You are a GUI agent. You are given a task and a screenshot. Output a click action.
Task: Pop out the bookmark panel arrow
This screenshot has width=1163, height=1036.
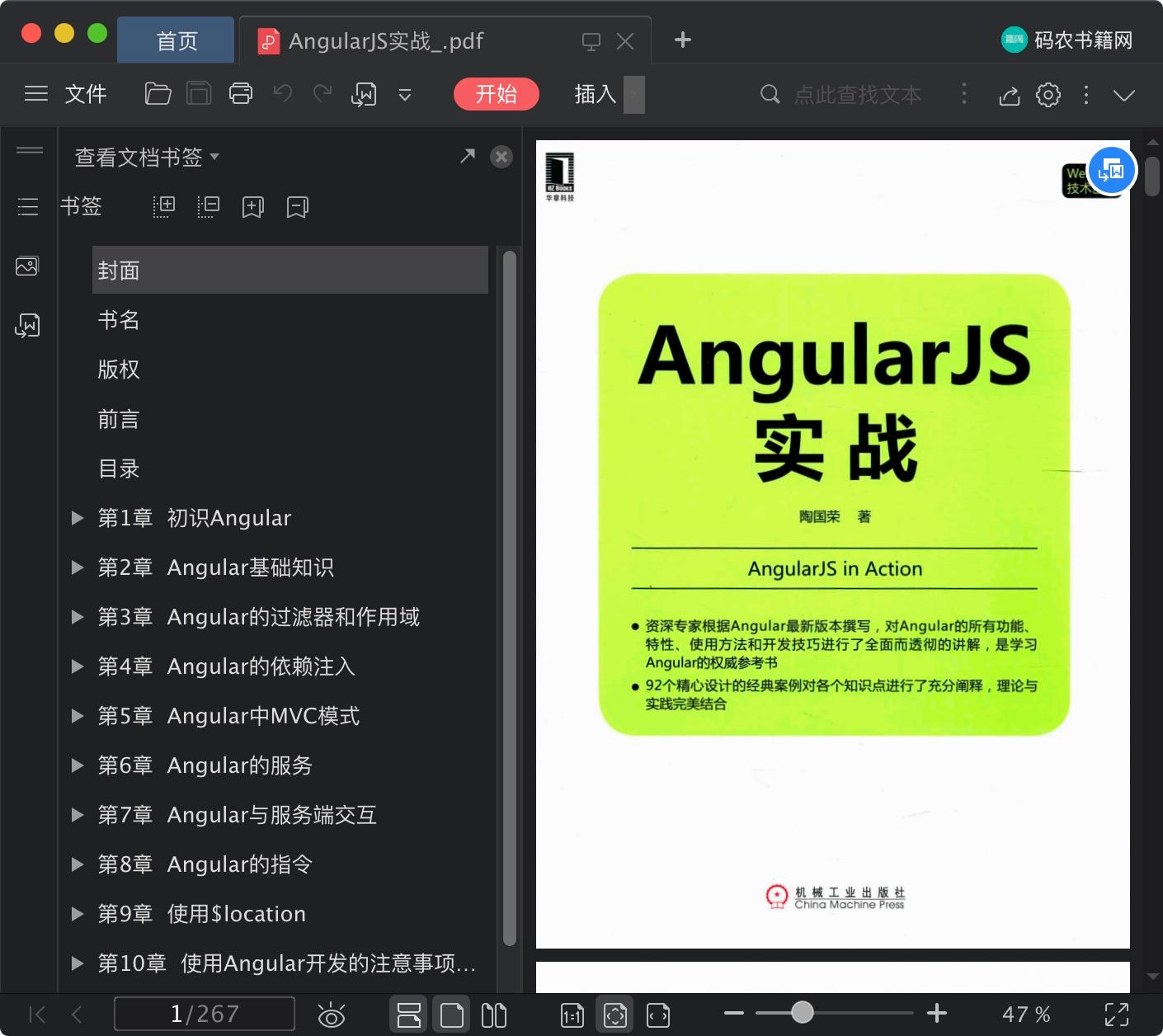468,156
